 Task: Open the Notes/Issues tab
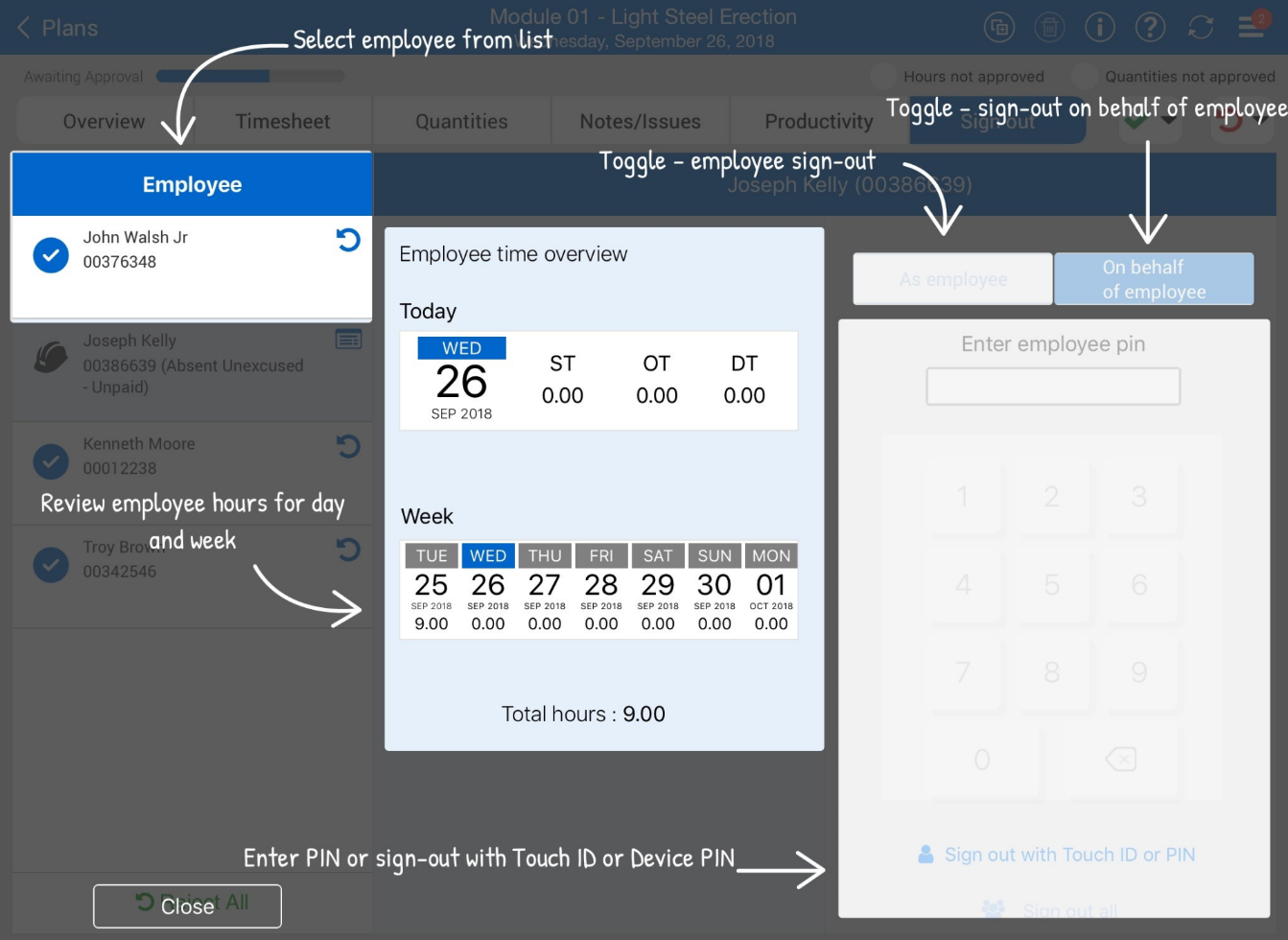click(640, 122)
